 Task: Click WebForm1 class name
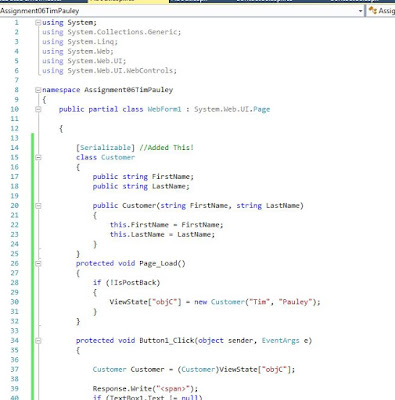(x=164, y=109)
